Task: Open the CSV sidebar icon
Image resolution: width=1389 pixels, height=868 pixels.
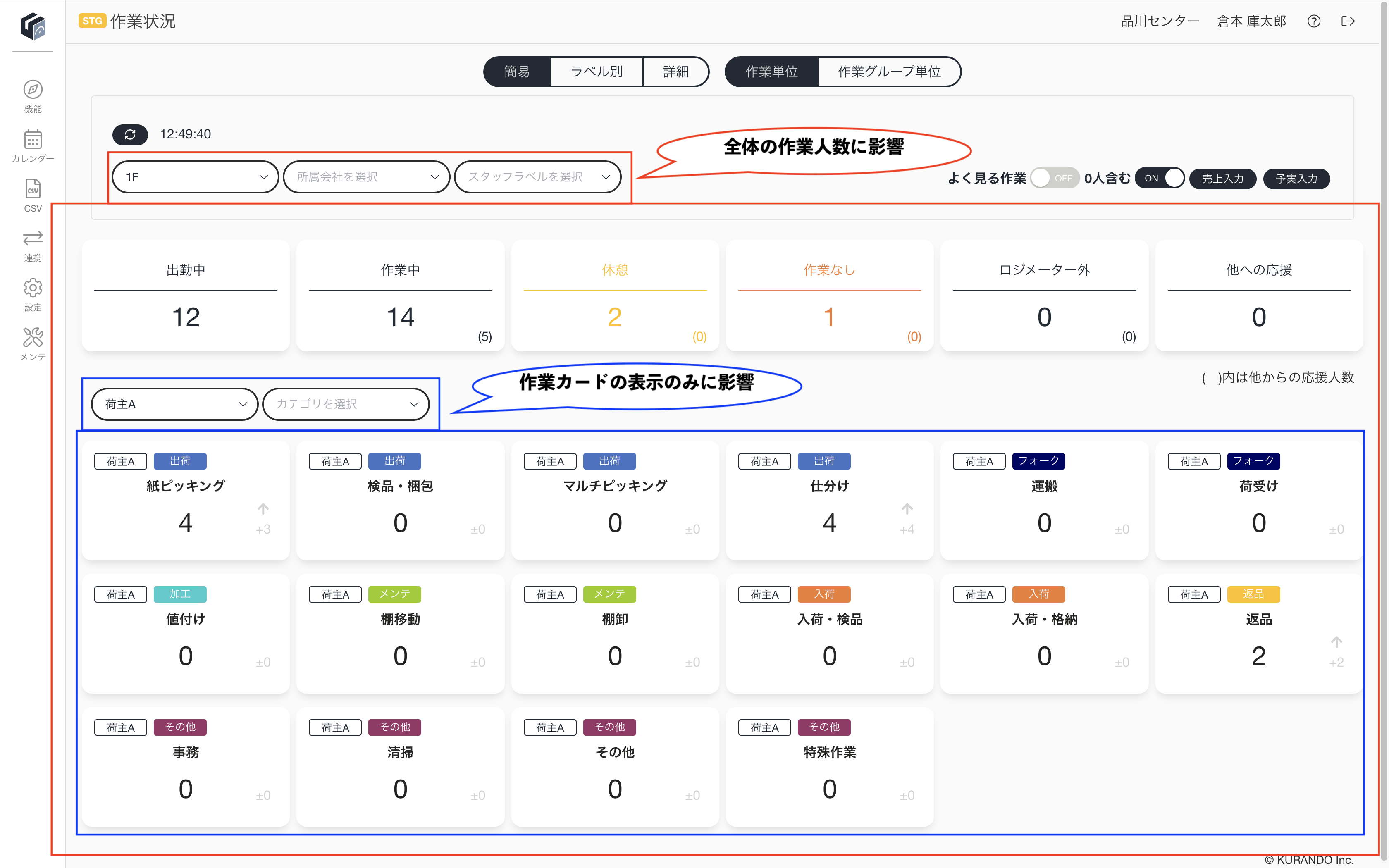Action: click(x=33, y=189)
